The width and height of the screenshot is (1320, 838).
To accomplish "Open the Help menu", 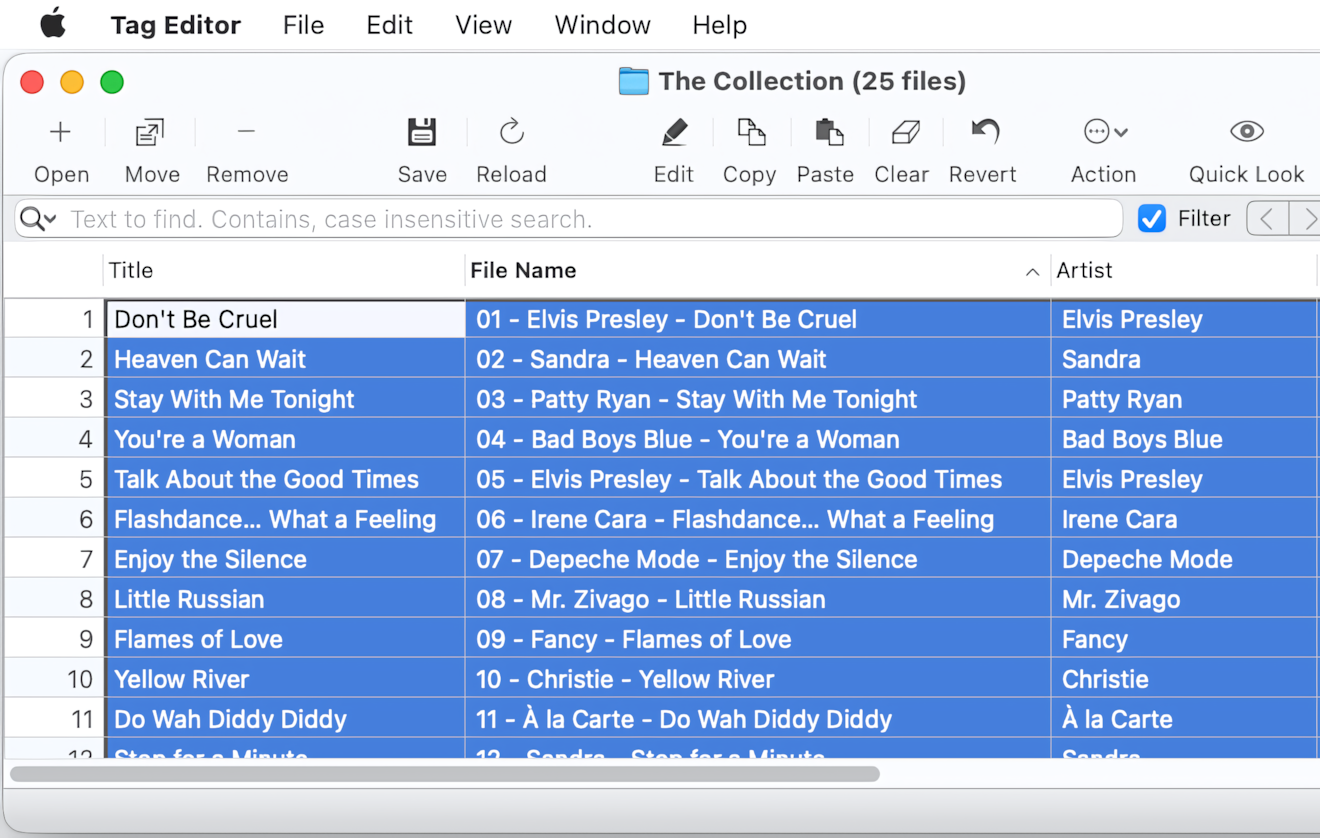I will pos(719,25).
